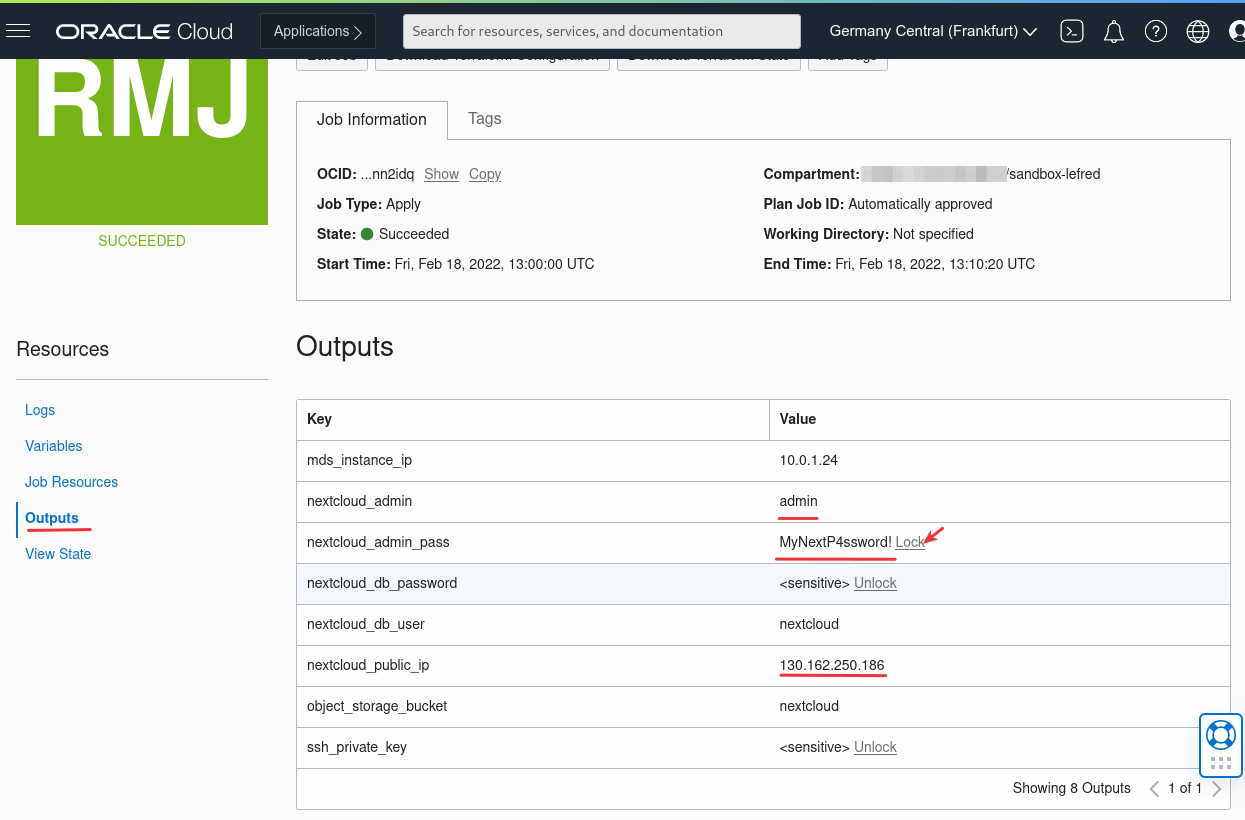
Task: Open the help question mark icon
Action: click(x=1156, y=31)
